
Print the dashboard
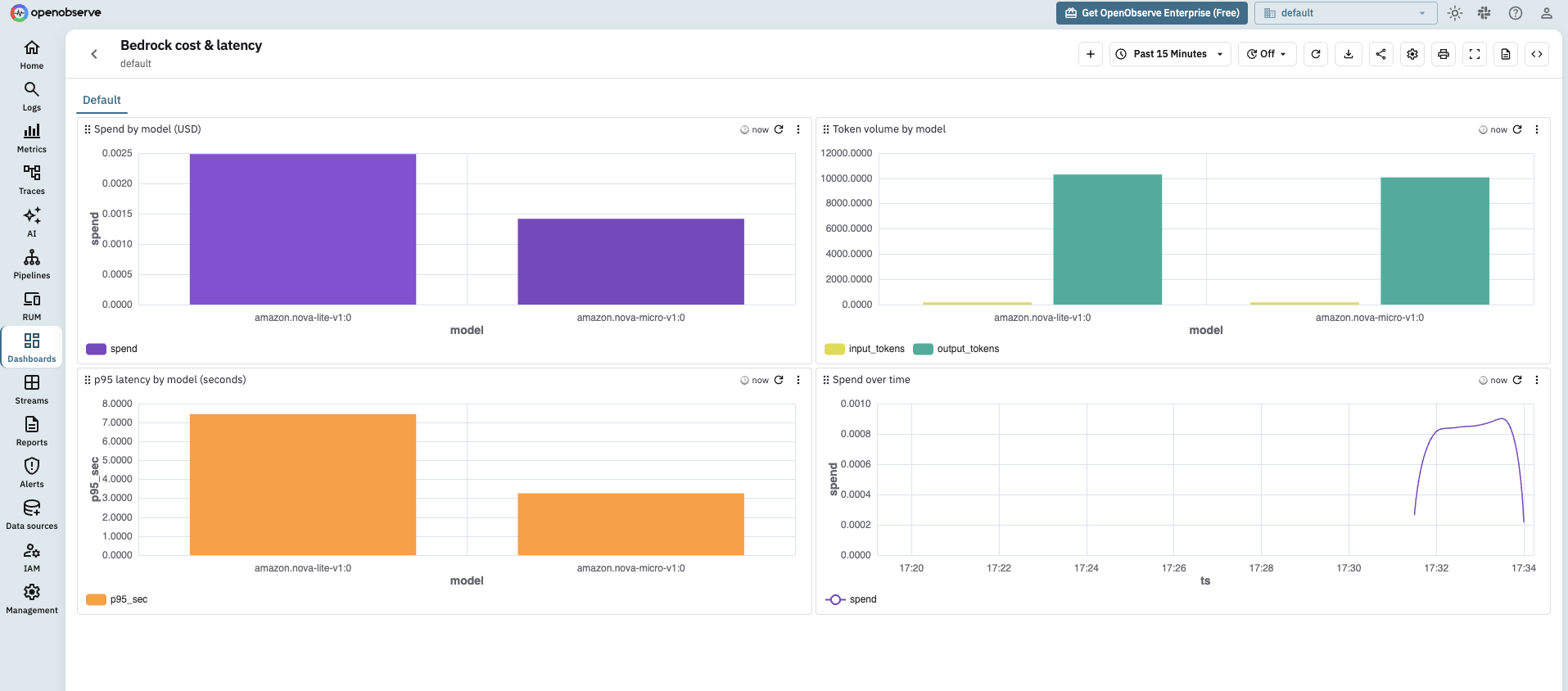[1444, 54]
